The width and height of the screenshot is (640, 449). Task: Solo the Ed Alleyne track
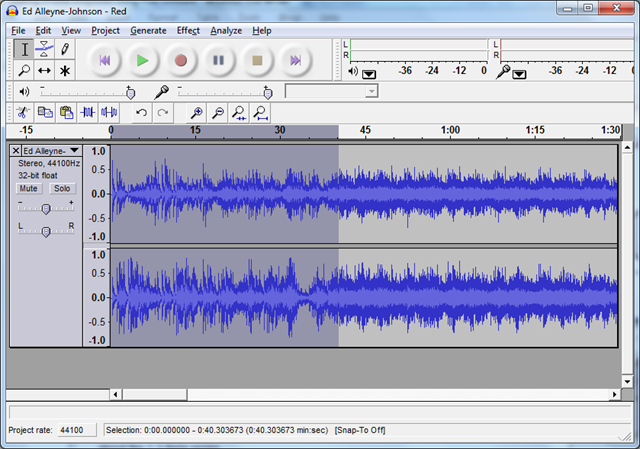pos(62,188)
